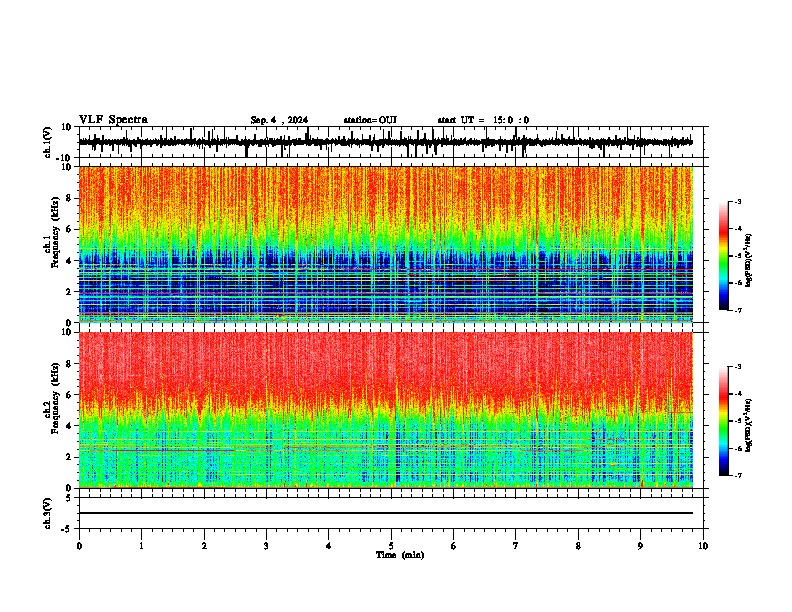Click the "ch.1(V)" waveform axis label

coord(48,142)
